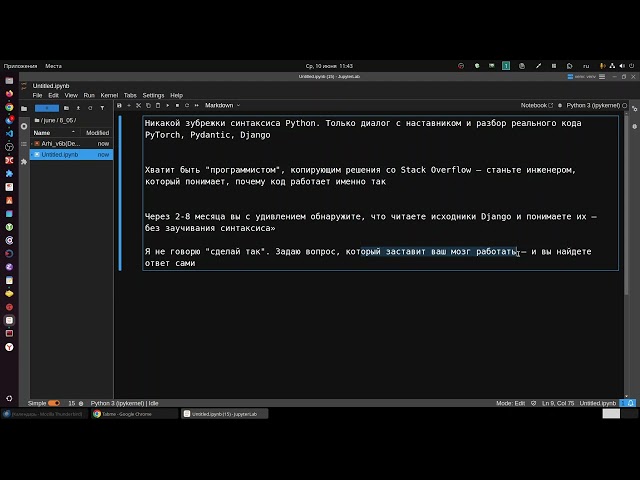Select the Arhi_v6b notebook file row
Screen dimensions: 640x480
point(71,144)
